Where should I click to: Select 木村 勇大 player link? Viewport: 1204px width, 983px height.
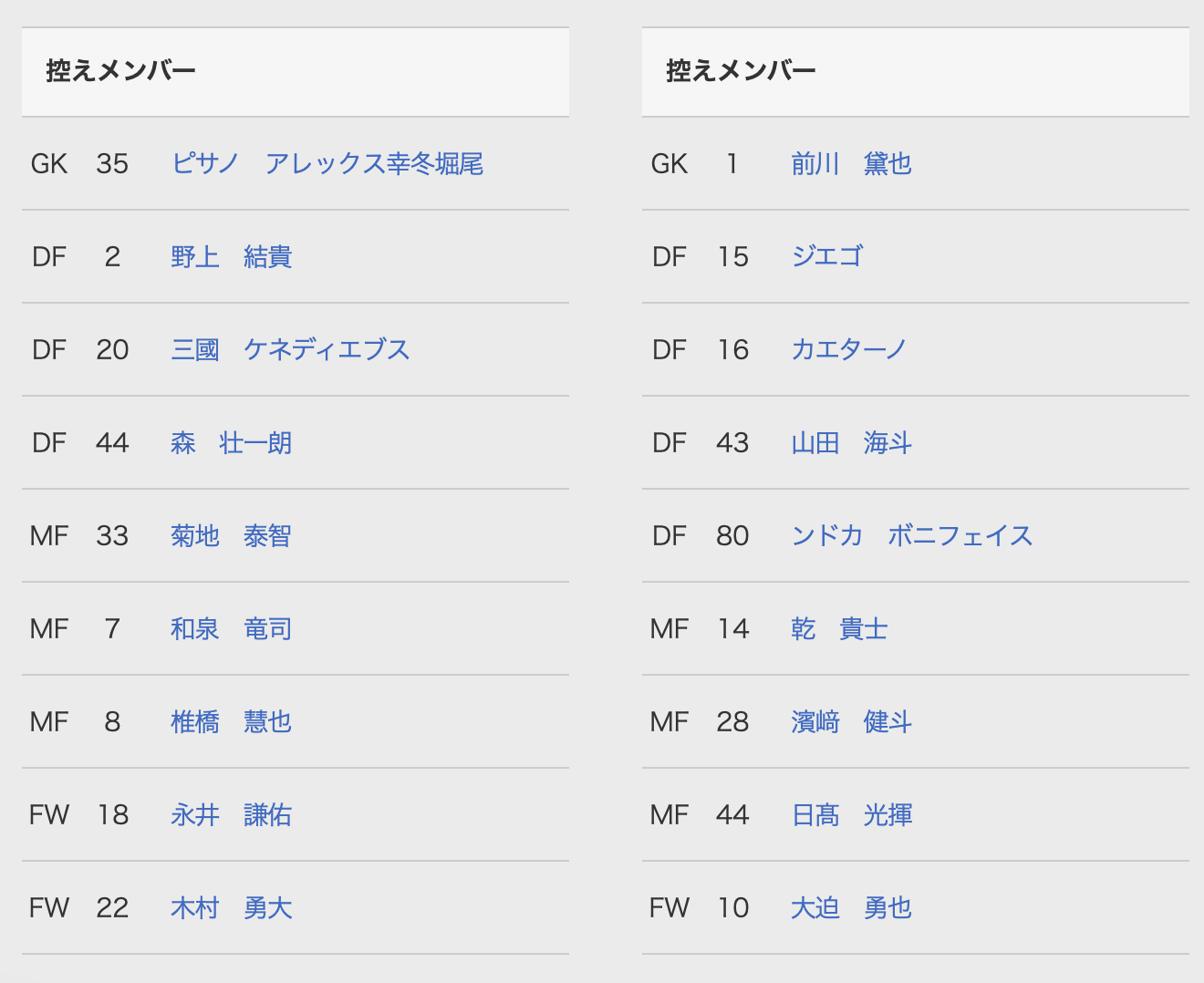[x=231, y=908]
